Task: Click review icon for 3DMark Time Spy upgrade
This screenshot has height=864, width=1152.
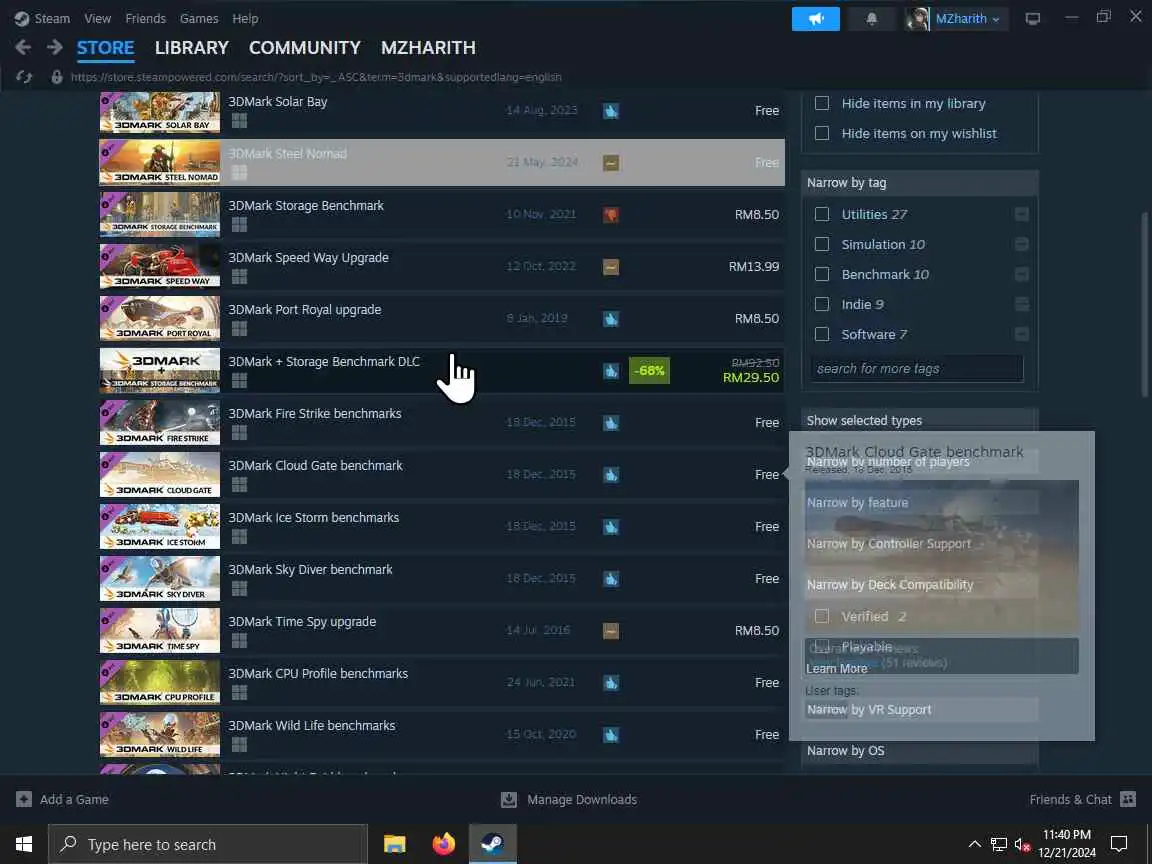Action: point(611,630)
